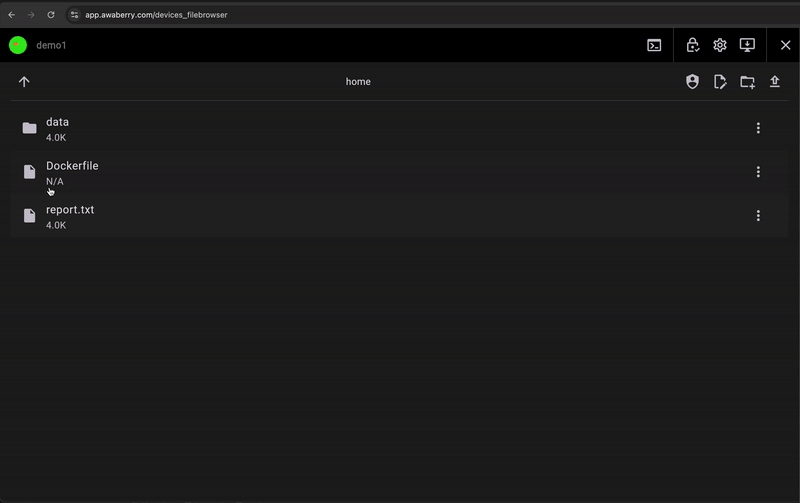Click the remote desktop monitor icon
The image size is (800, 503).
pos(747,45)
